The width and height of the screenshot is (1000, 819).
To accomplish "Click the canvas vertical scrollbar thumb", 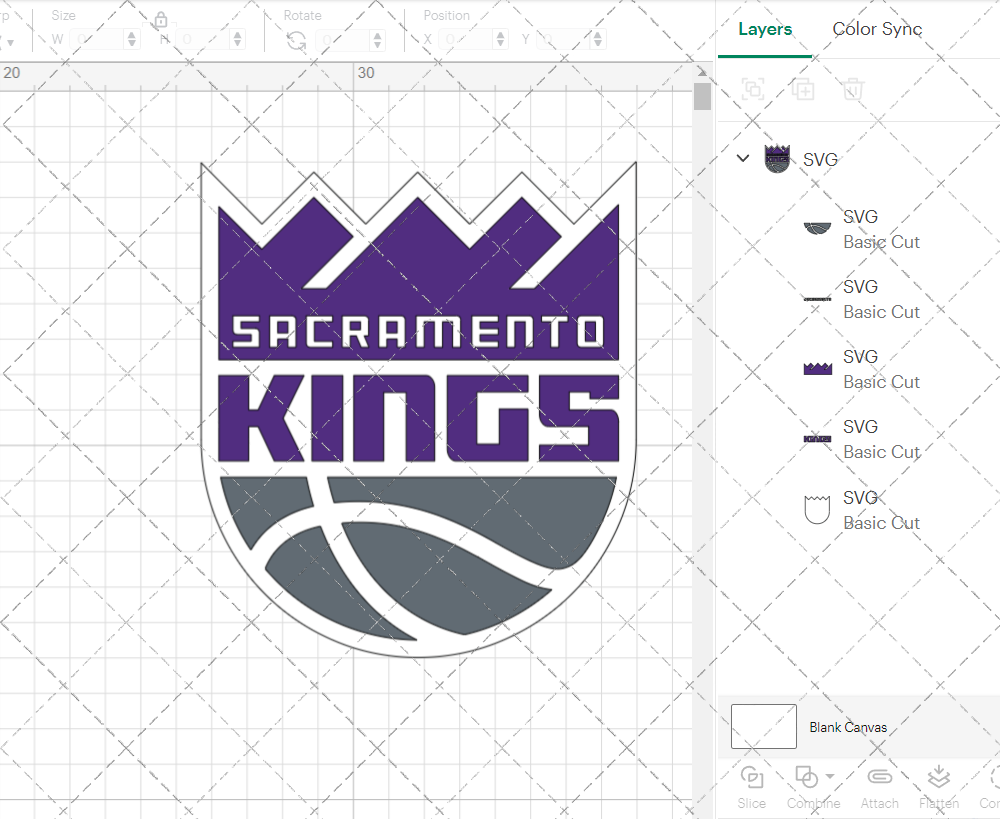I will tap(702, 96).
